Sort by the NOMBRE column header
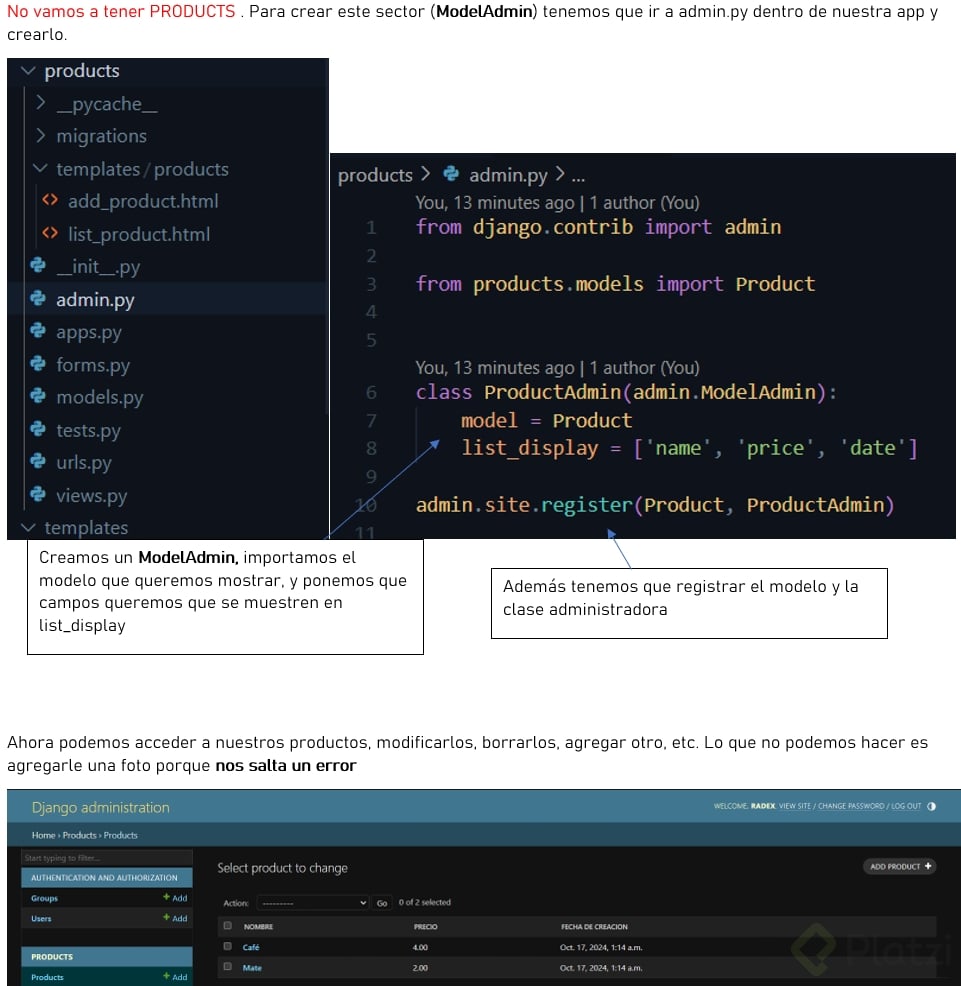 [x=258, y=926]
